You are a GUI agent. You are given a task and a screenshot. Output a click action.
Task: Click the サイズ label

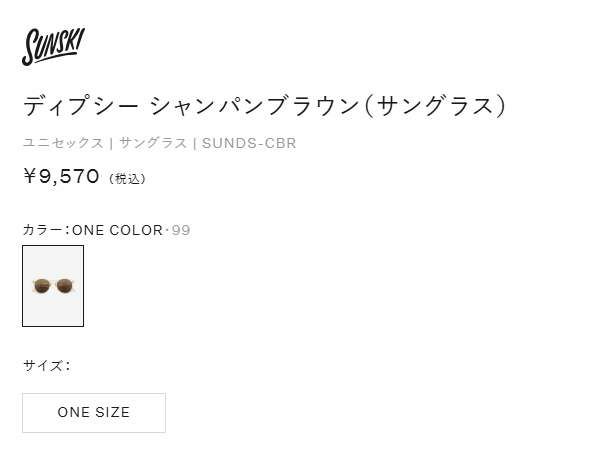pos(44,365)
